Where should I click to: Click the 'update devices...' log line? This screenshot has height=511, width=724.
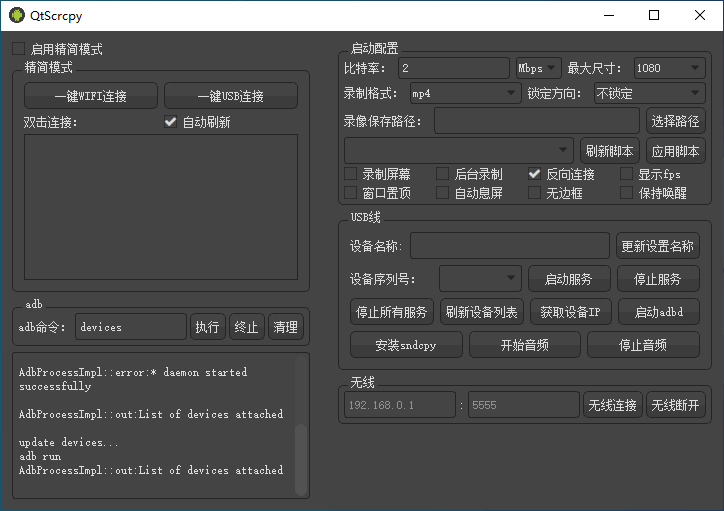click(68, 442)
